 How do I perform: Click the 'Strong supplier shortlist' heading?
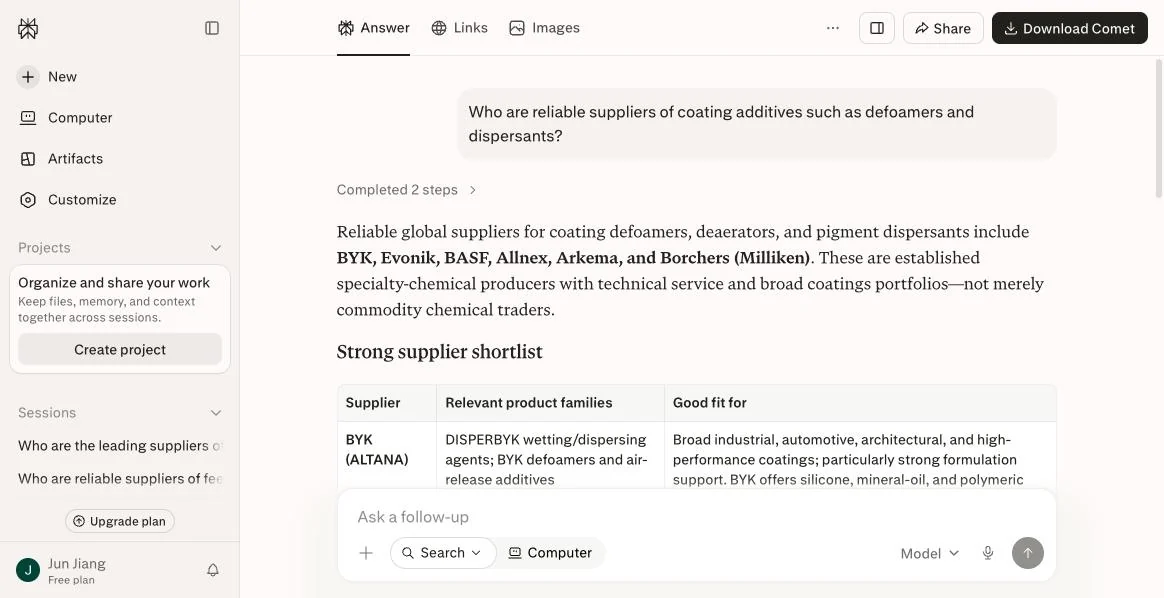(439, 352)
